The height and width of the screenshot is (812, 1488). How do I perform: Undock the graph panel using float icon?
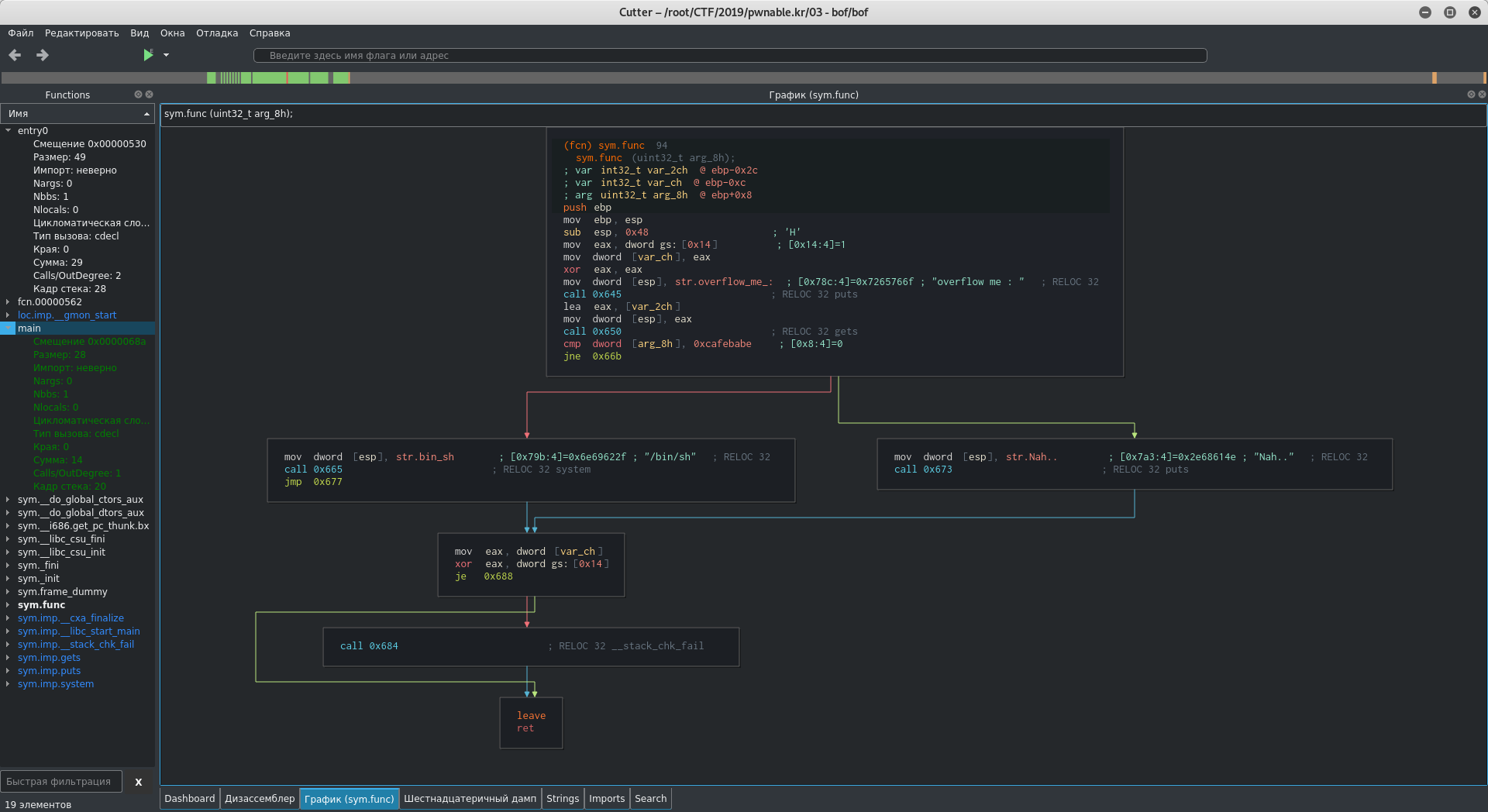point(1470,95)
